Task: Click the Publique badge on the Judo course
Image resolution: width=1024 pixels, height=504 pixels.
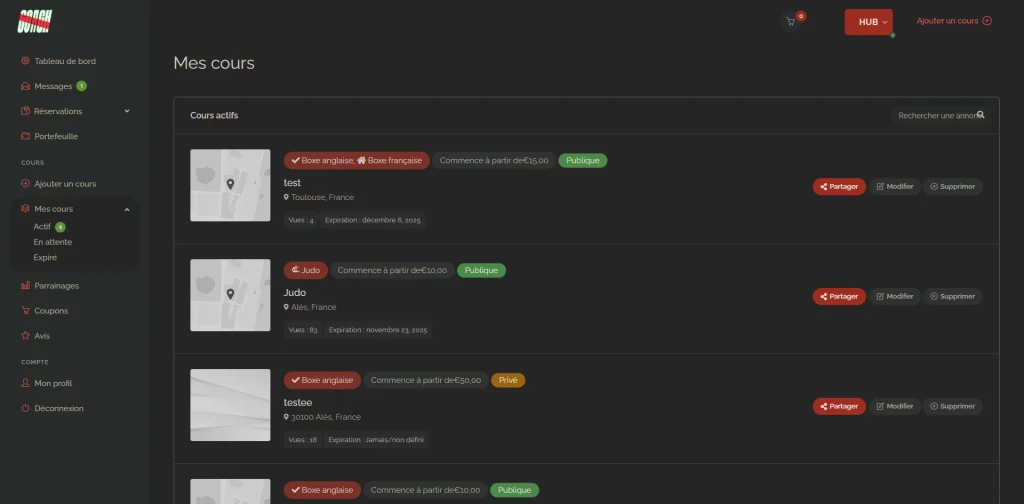Action: (481, 270)
